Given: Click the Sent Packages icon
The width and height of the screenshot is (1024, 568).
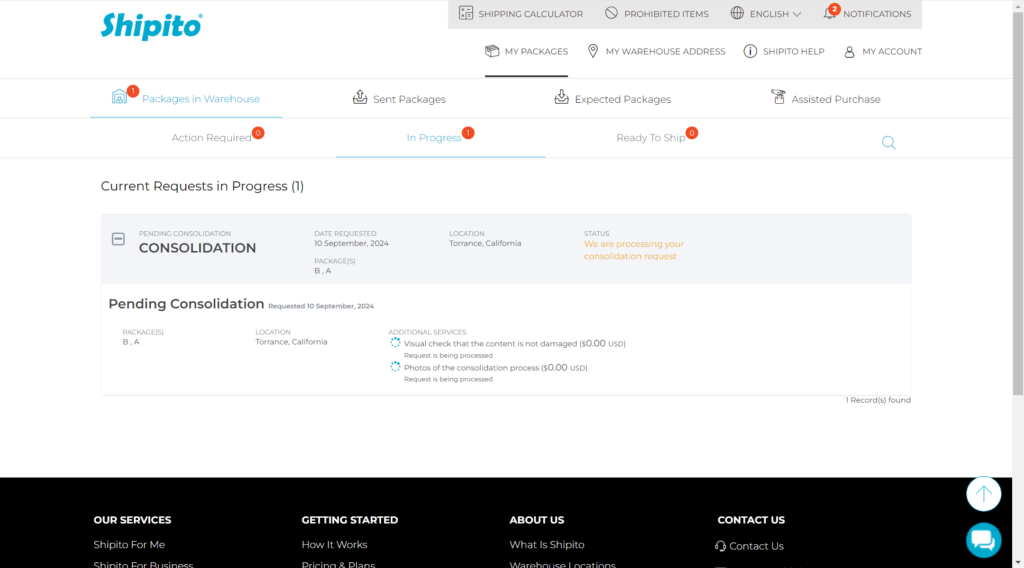Looking at the screenshot, I should pyautogui.click(x=360, y=97).
